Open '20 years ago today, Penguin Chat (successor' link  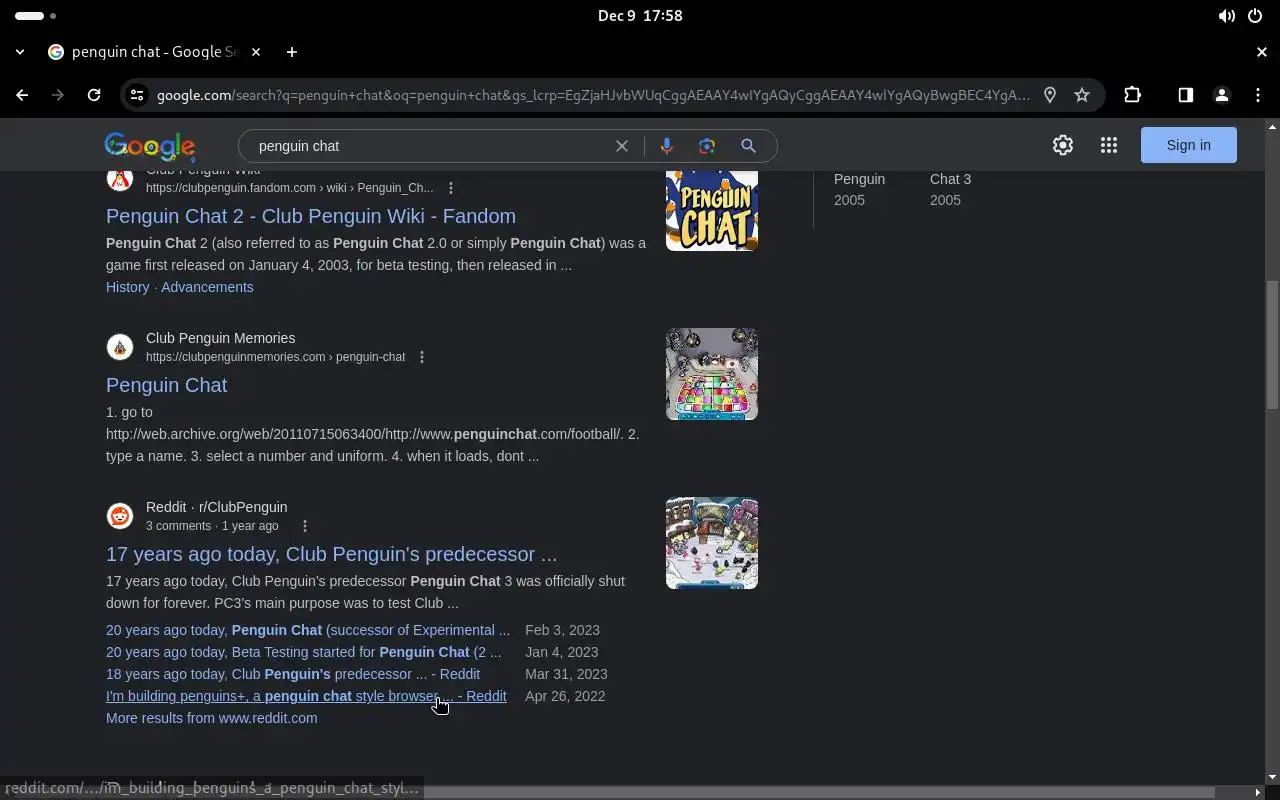308,630
